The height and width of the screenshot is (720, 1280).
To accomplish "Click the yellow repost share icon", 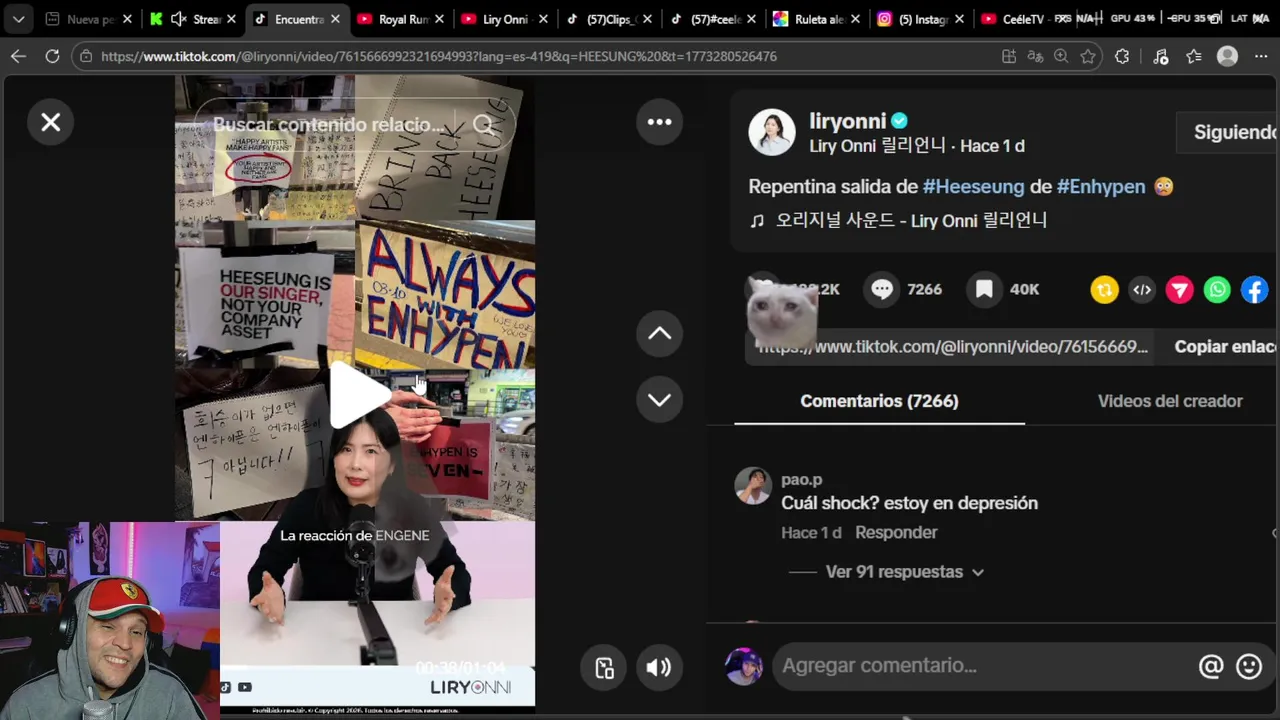I will [x=1104, y=290].
